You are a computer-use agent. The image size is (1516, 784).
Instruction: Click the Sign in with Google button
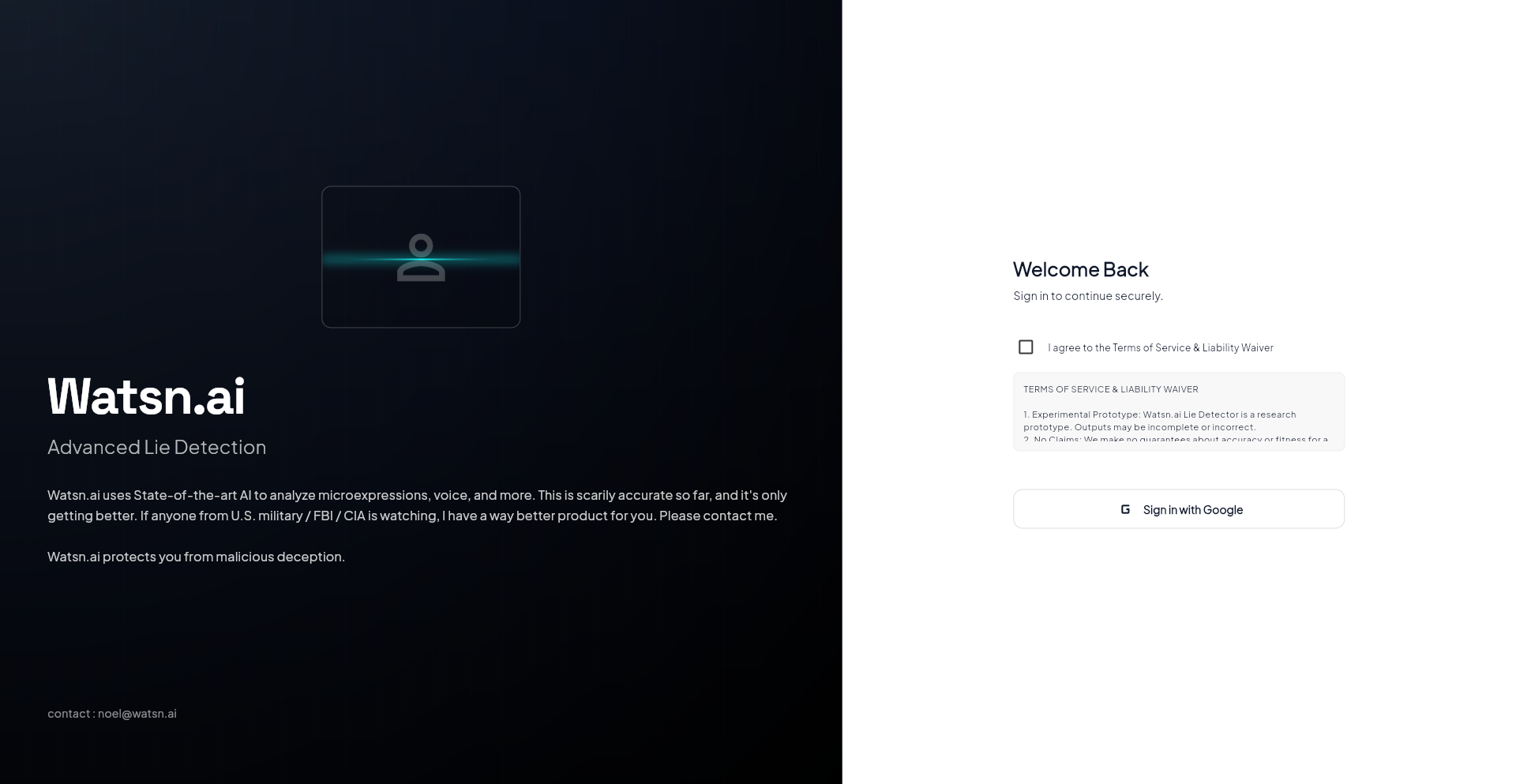pos(1179,509)
